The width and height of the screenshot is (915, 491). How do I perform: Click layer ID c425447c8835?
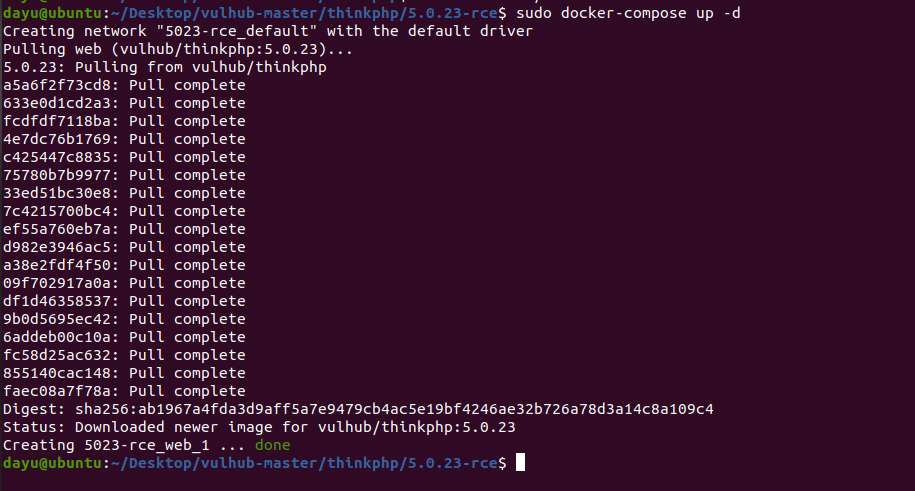[57, 157]
